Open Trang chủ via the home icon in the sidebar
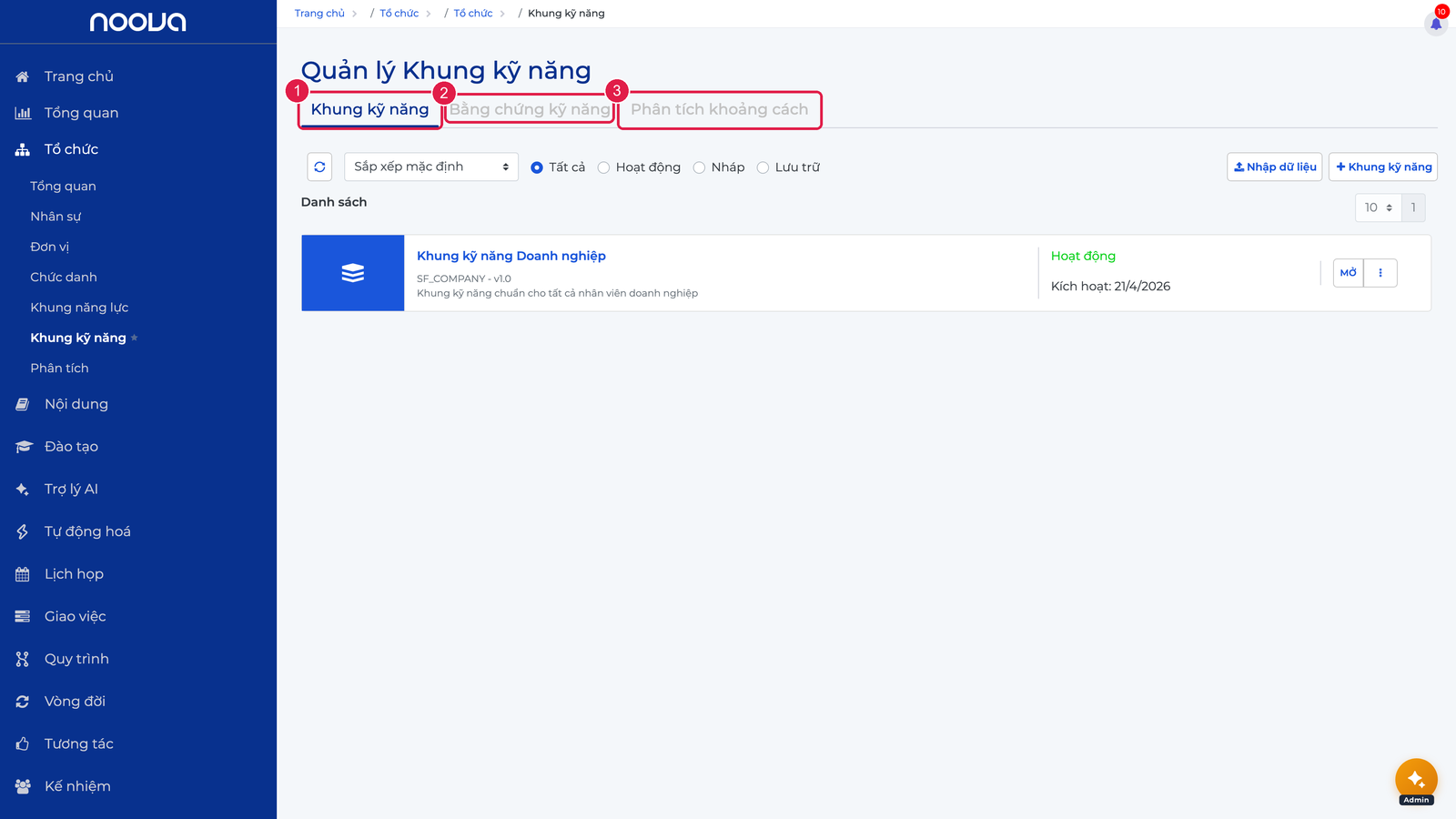 [x=23, y=76]
